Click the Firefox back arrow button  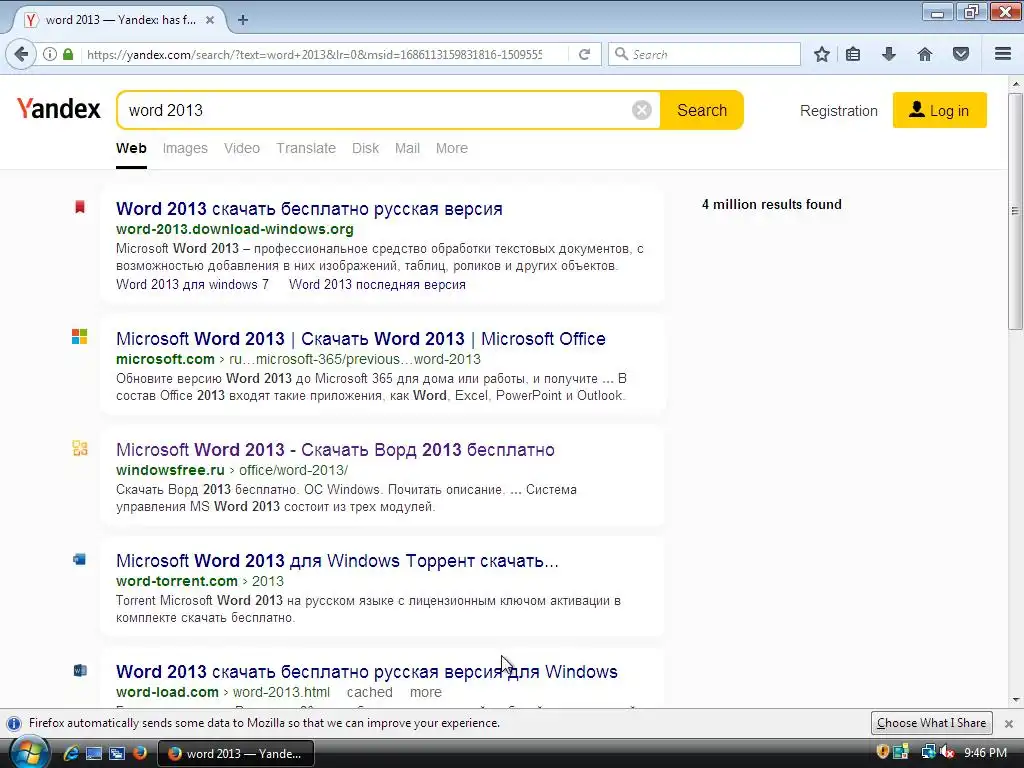(x=21, y=54)
